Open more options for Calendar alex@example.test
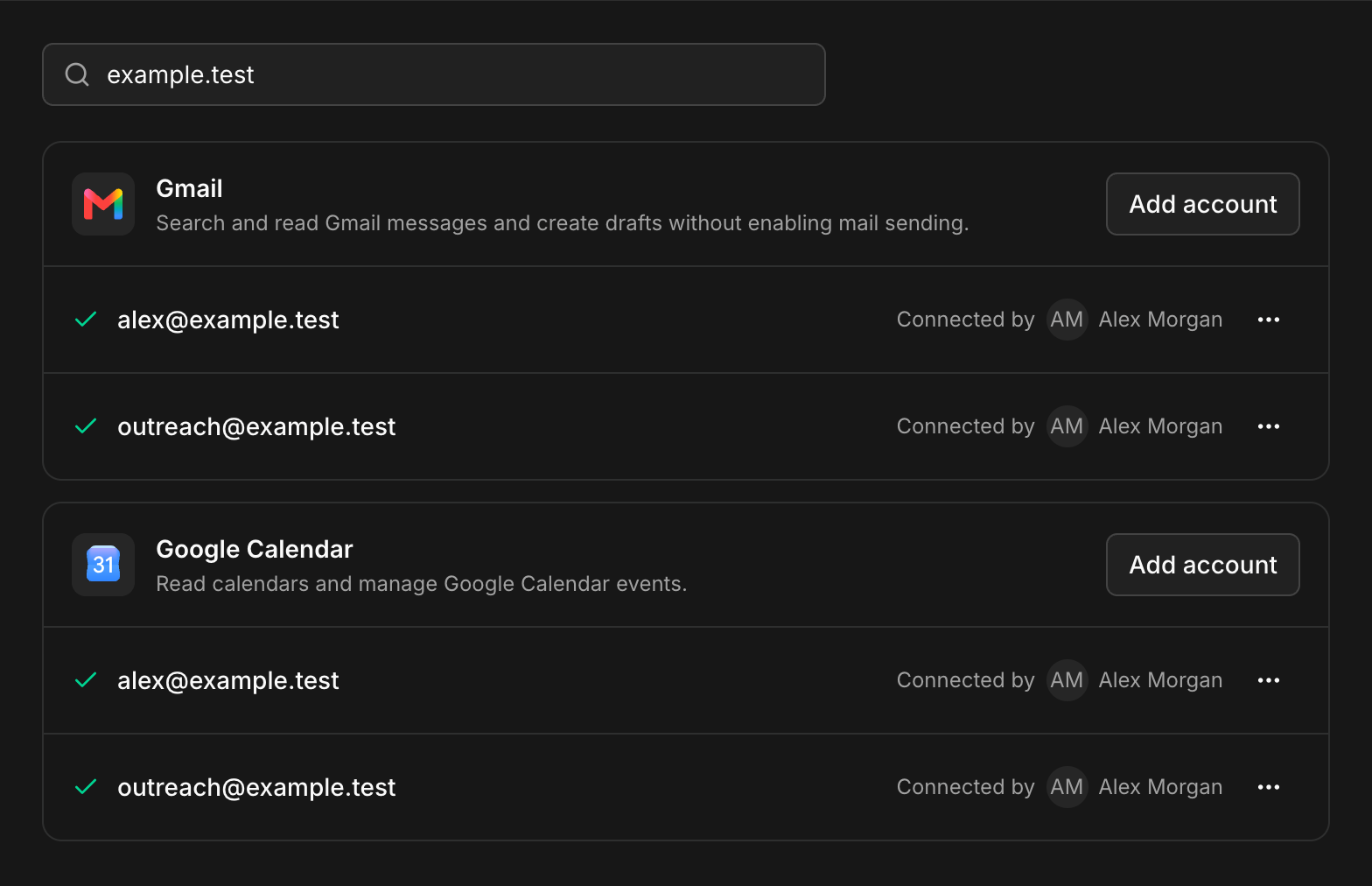Viewport: 1372px width, 886px height. 1269,680
